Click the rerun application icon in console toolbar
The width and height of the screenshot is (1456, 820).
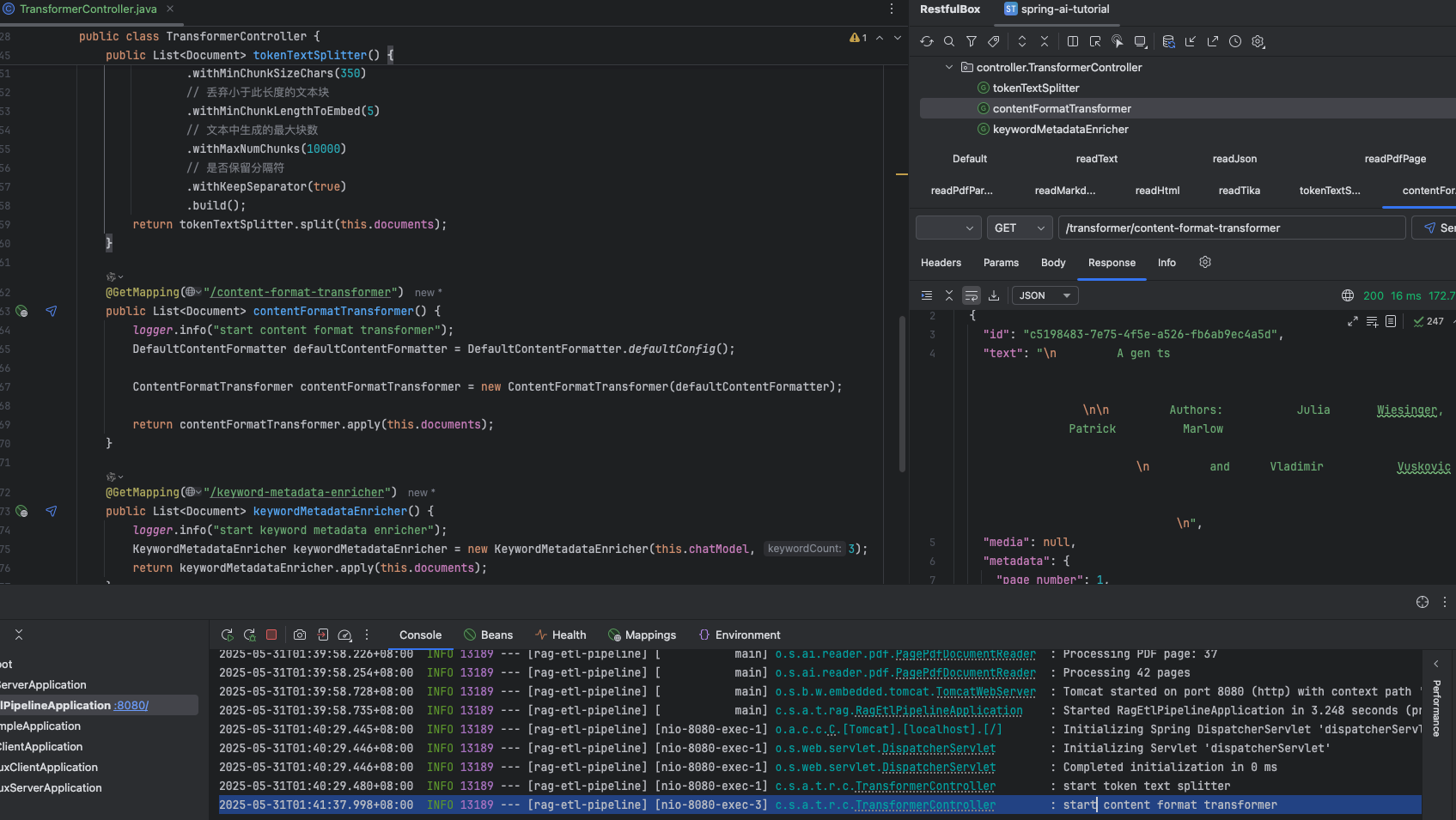click(227, 635)
